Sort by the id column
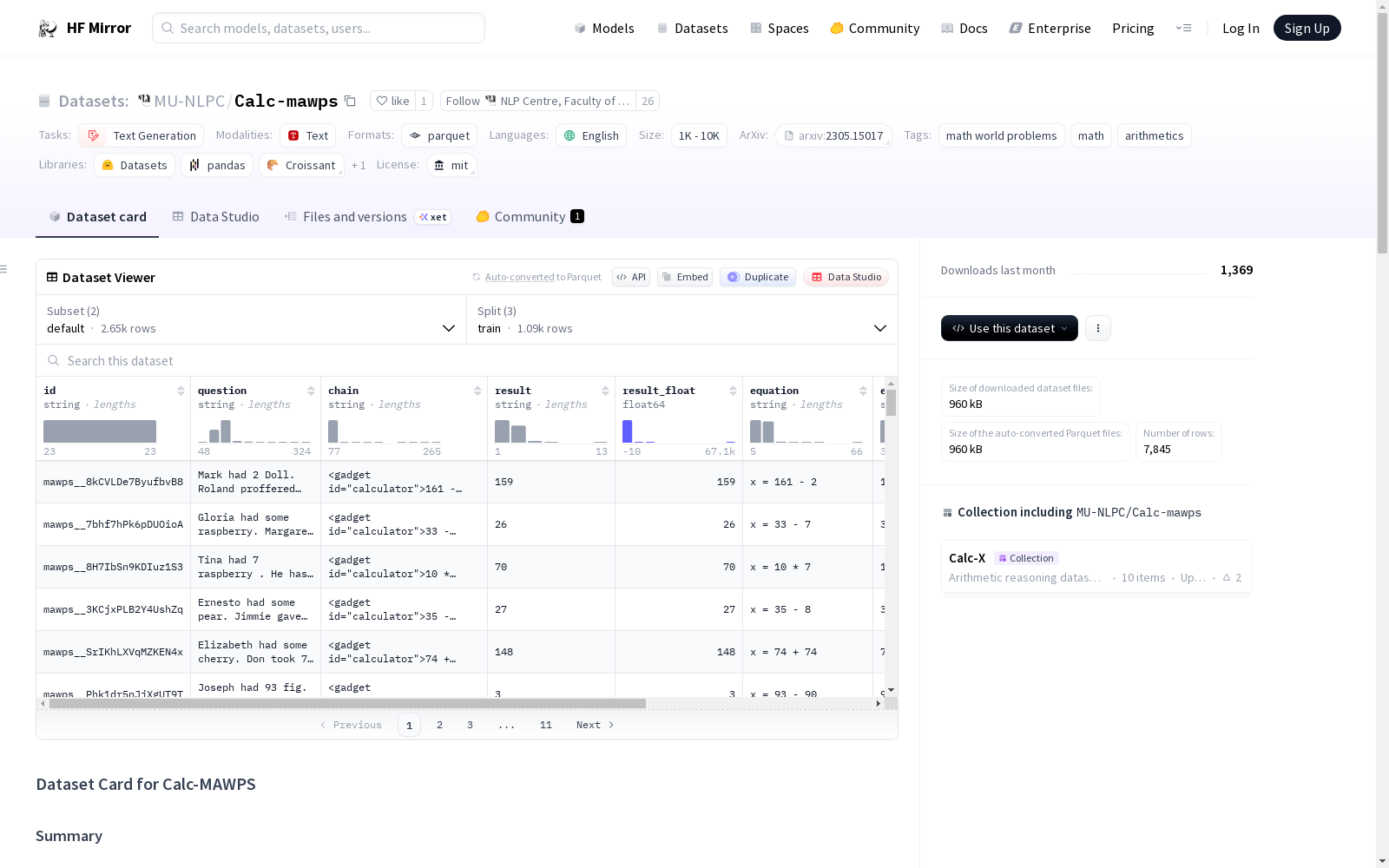The width and height of the screenshot is (1389, 868). click(181, 391)
